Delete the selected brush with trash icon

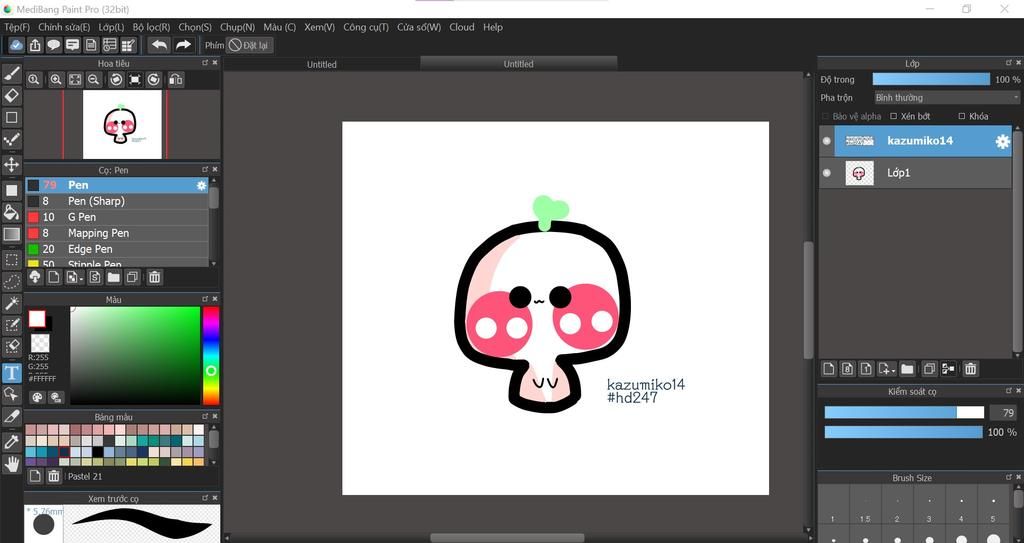pos(154,278)
